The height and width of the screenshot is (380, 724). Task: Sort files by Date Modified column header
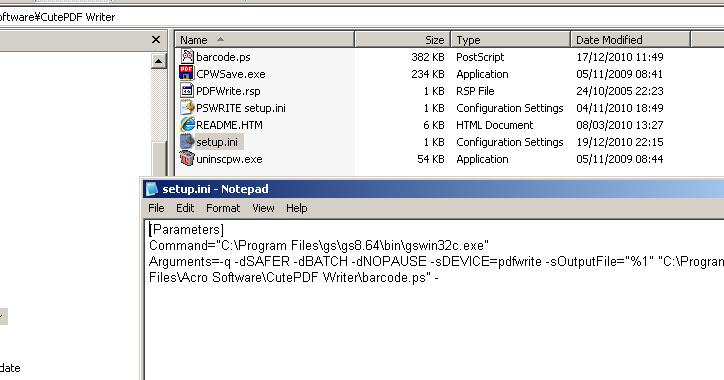631,40
